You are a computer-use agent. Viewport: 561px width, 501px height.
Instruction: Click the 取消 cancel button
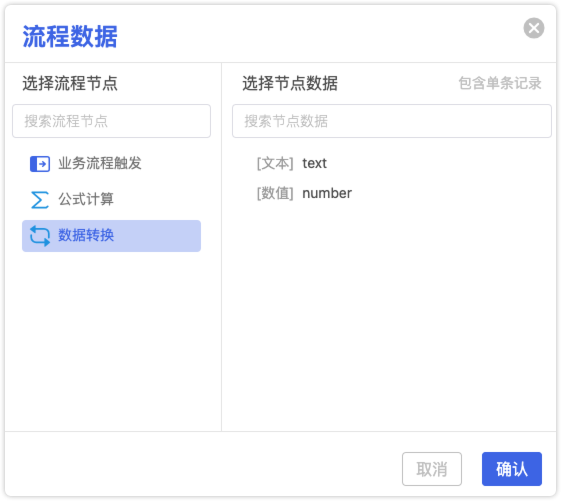[x=432, y=469]
